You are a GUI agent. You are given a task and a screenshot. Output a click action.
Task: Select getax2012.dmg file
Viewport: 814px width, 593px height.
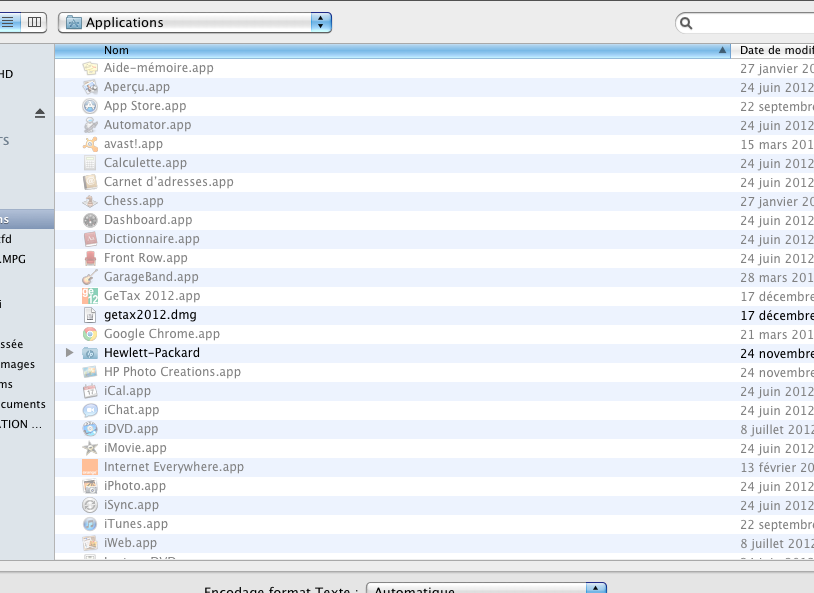tap(150, 315)
